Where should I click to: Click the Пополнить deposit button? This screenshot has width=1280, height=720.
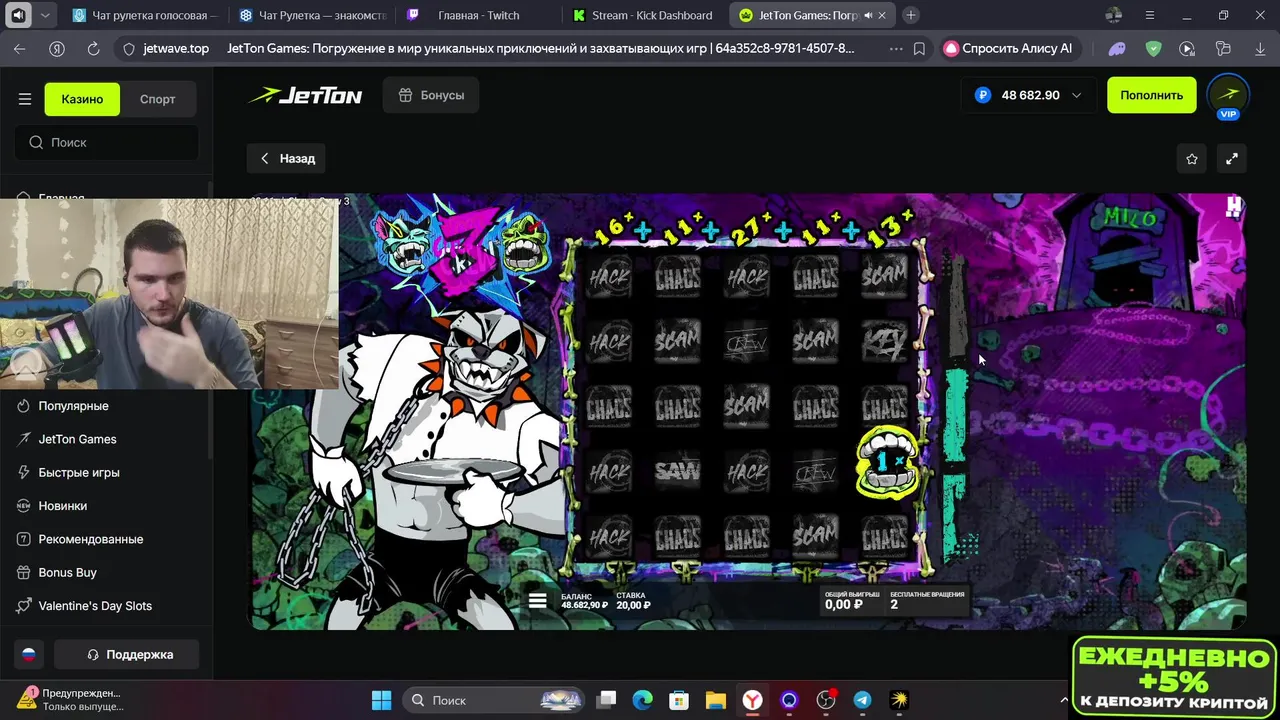(1151, 95)
